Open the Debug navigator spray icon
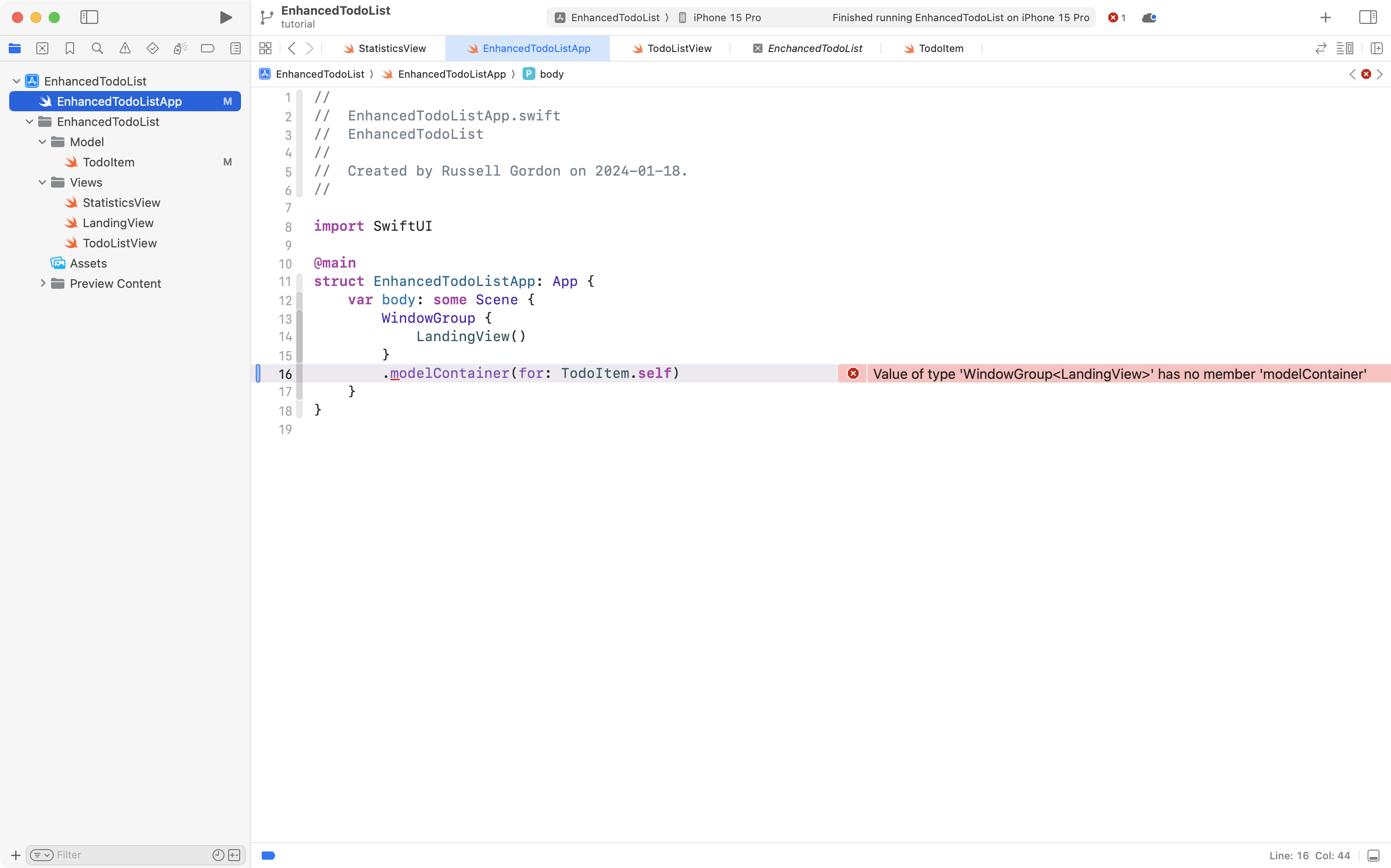 [x=180, y=48]
